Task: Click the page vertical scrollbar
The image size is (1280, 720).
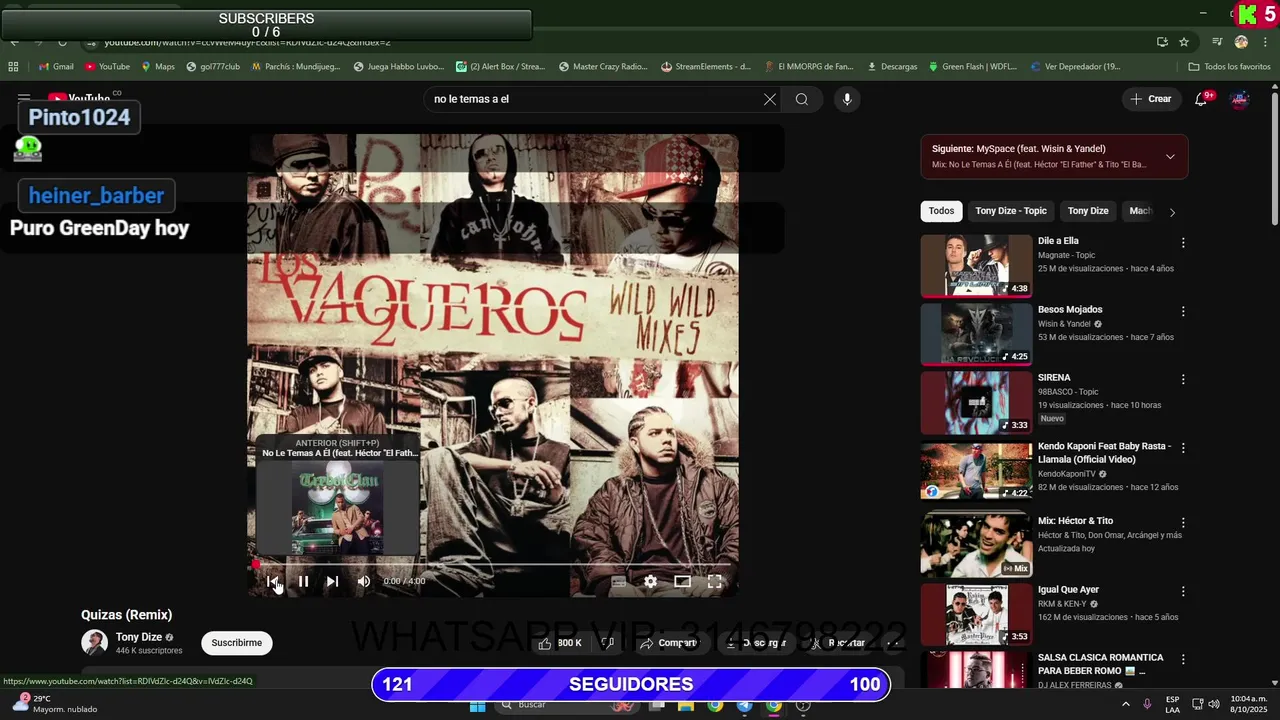Action: point(1274,160)
